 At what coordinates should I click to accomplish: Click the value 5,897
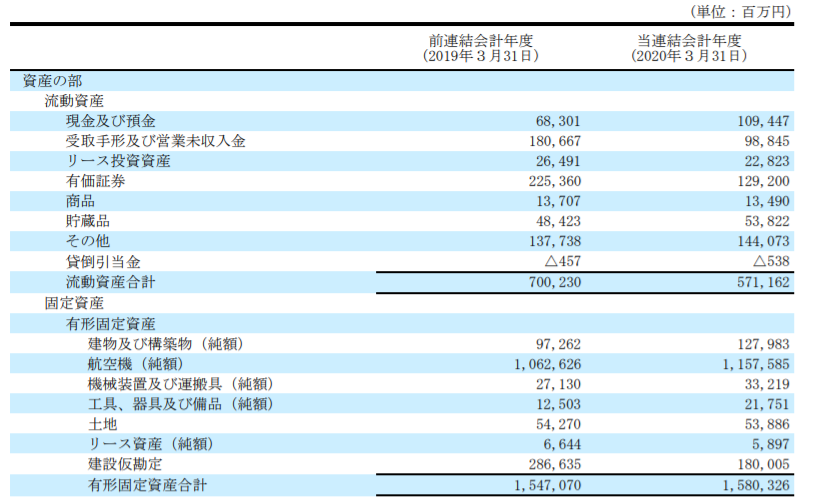tap(771, 444)
